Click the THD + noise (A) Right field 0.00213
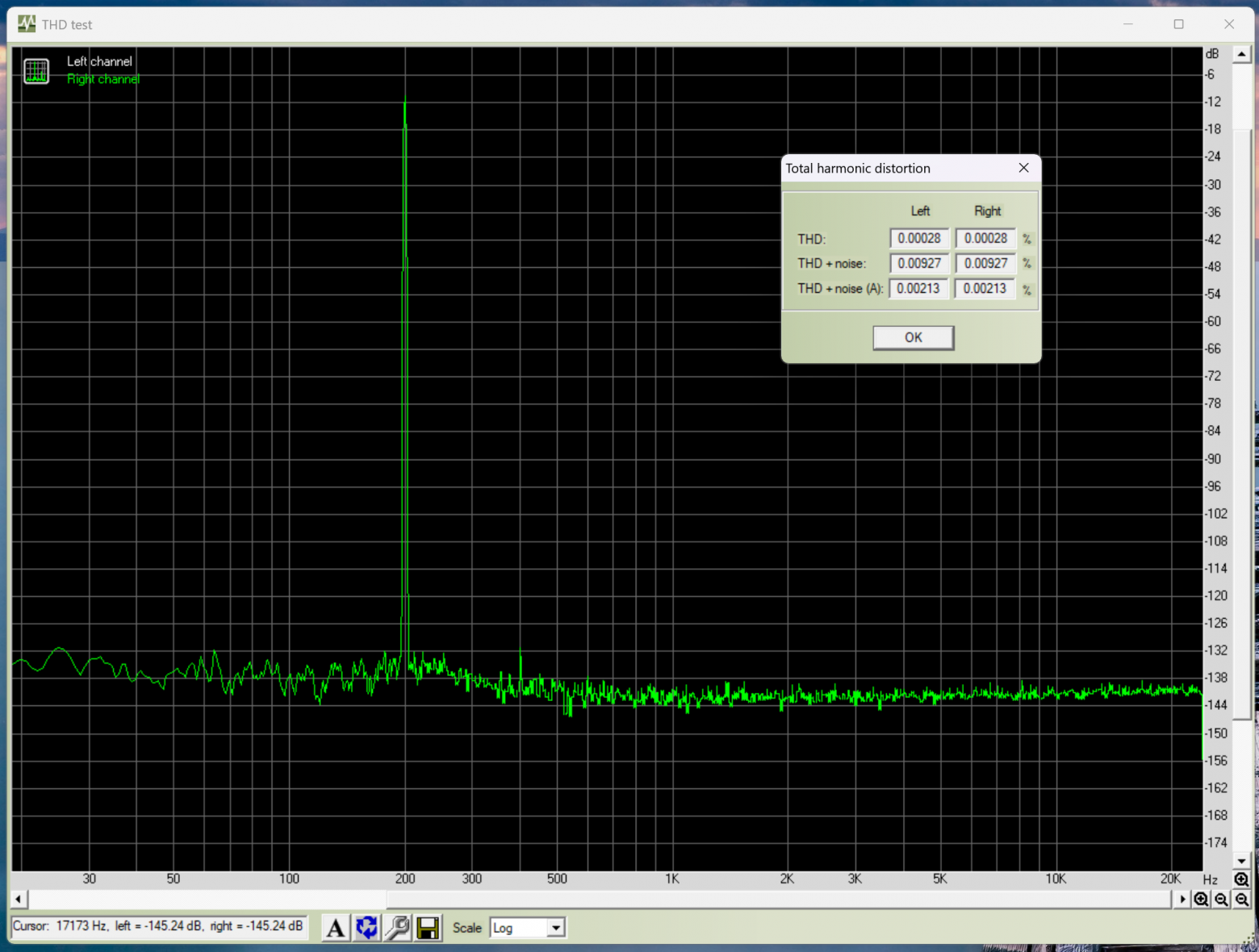This screenshot has width=1259, height=952. click(x=985, y=288)
